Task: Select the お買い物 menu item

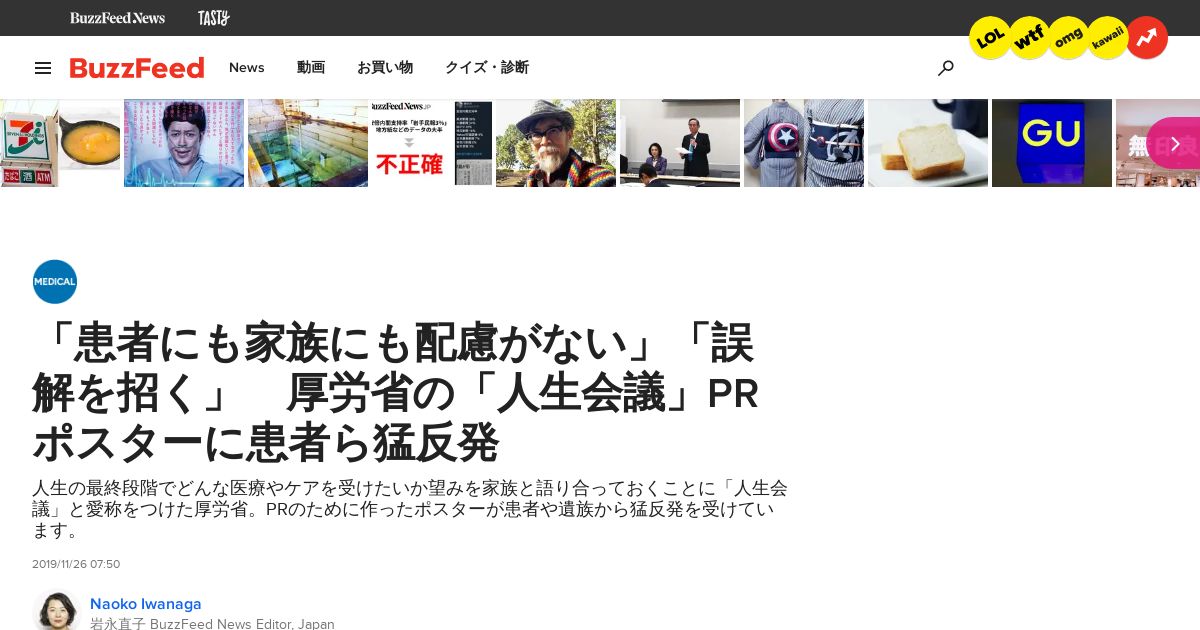Action: pos(385,68)
